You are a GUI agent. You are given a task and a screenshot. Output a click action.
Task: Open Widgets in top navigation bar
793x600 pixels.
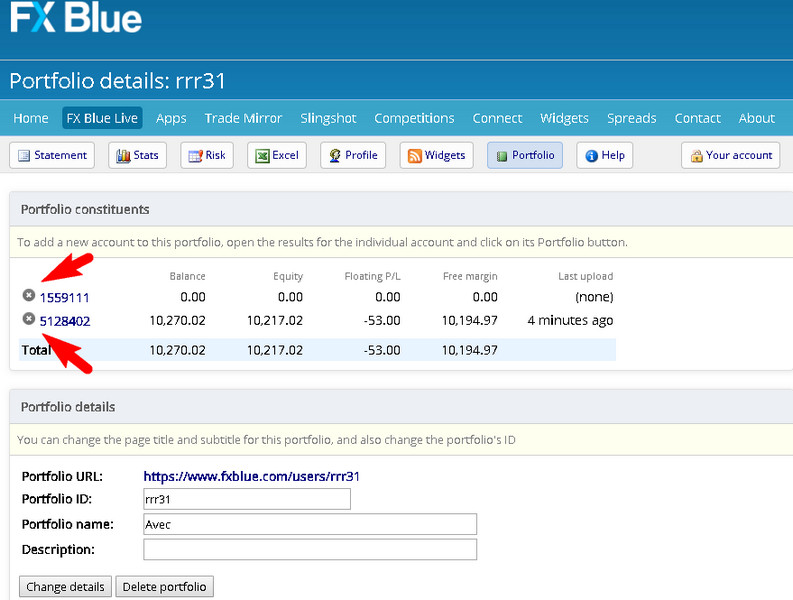564,118
